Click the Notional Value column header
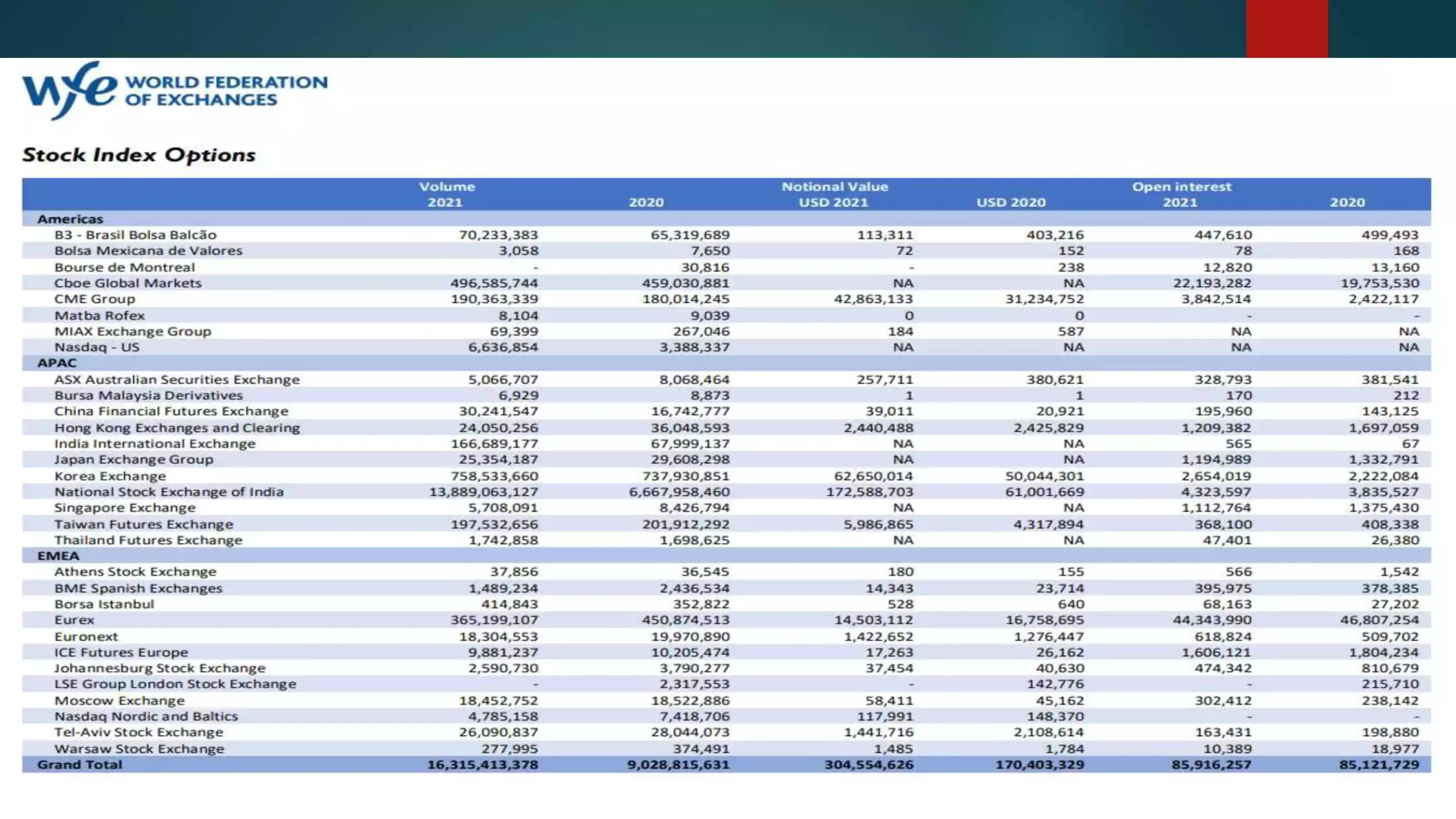 tap(834, 187)
